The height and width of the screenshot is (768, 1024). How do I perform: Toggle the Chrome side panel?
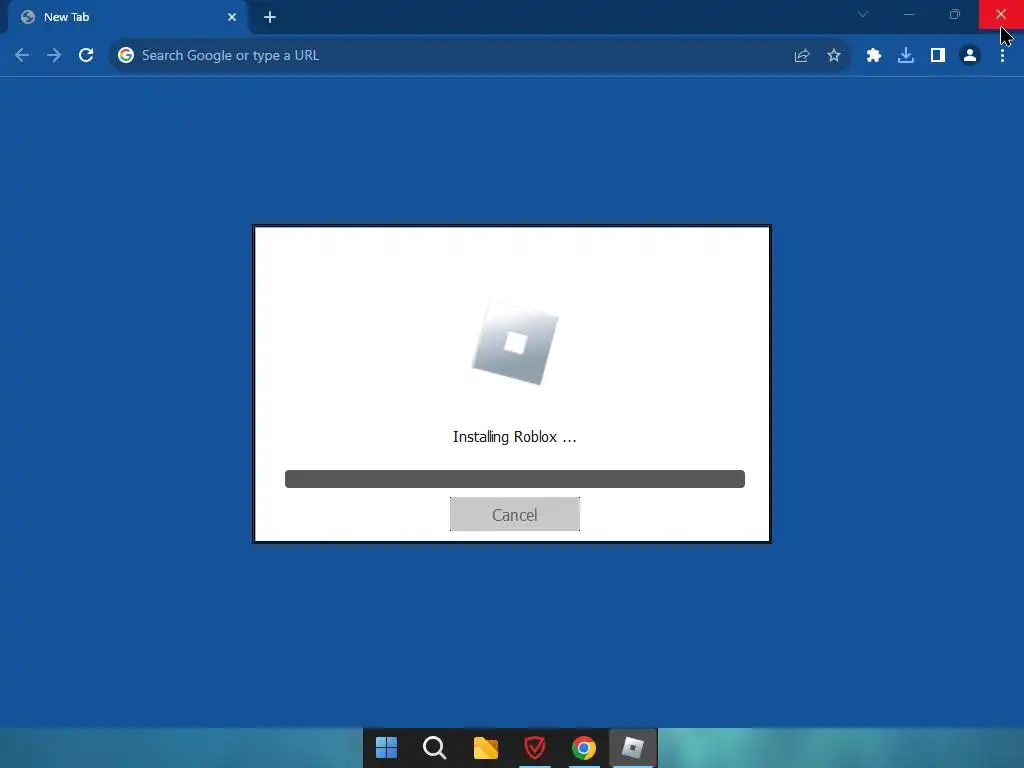[x=938, y=56]
